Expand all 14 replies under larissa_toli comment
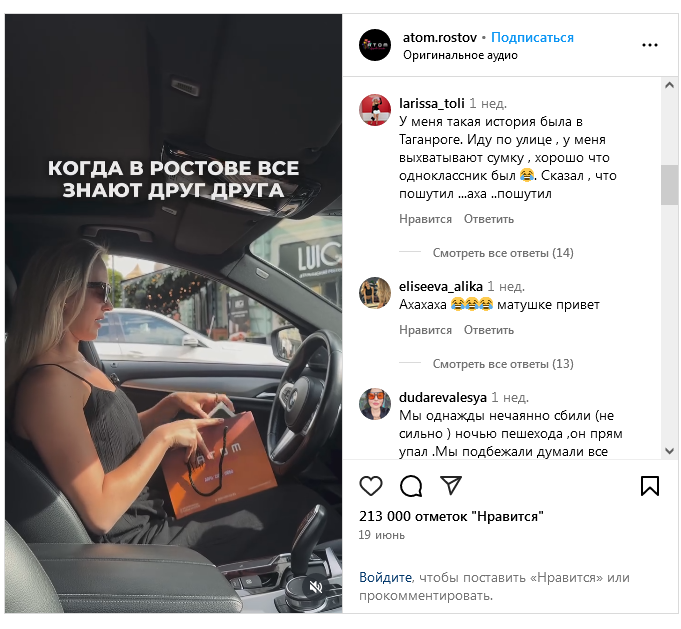 [x=503, y=253]
